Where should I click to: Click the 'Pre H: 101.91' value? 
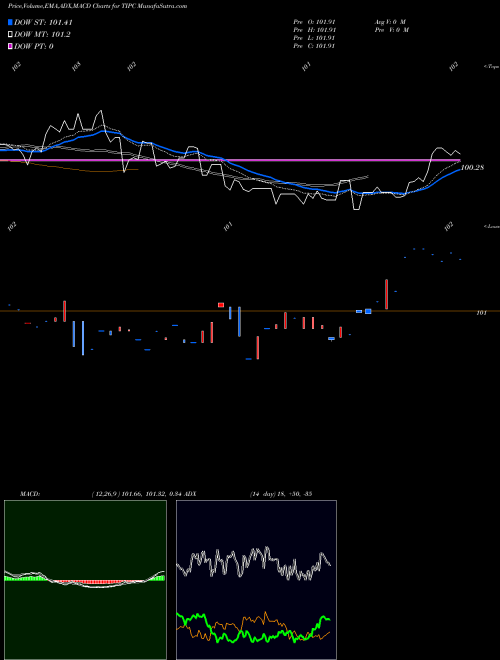[x=314, y=30]
